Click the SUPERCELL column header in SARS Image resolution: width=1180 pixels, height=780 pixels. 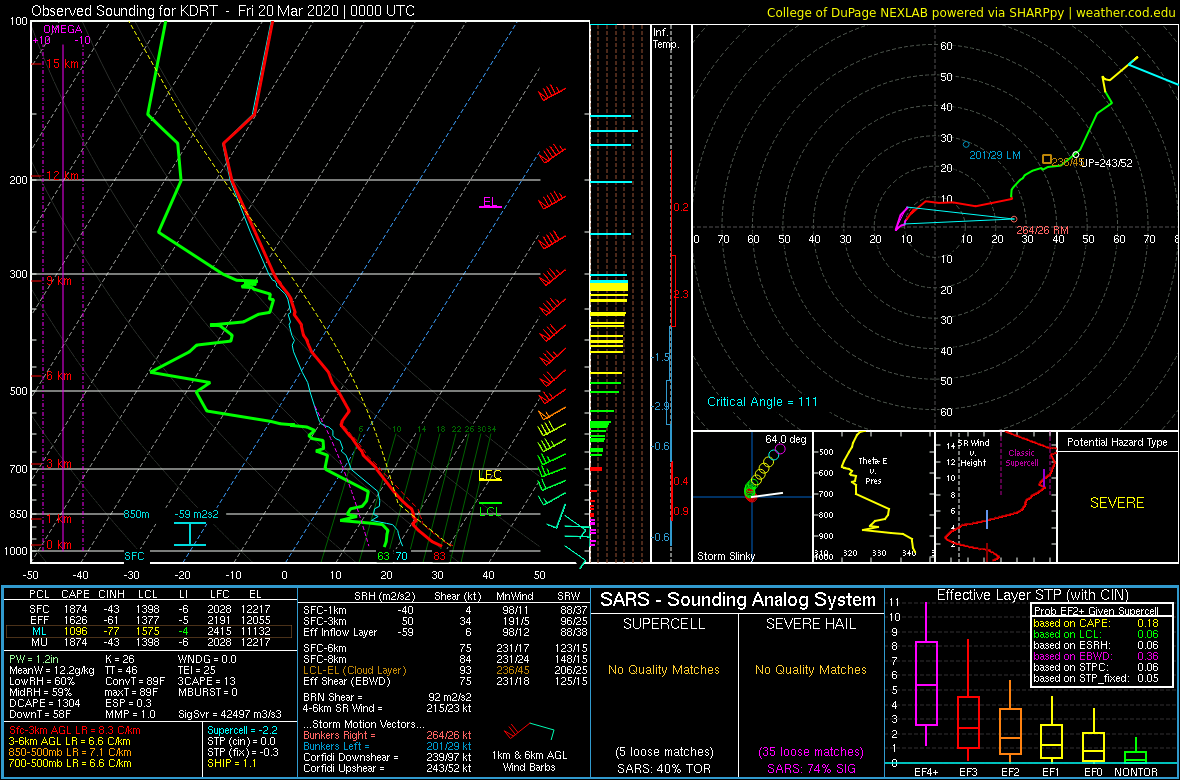point(663,623)
